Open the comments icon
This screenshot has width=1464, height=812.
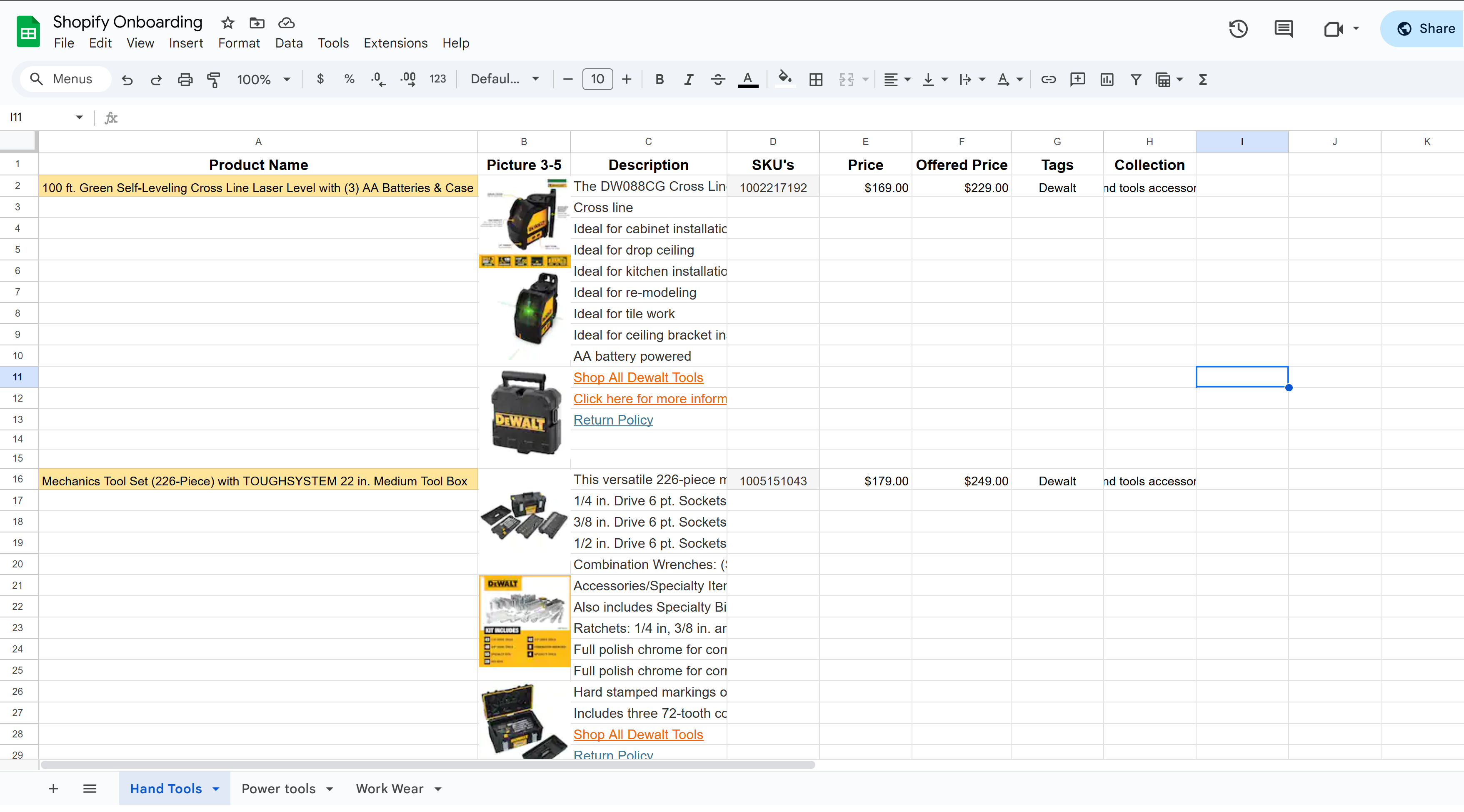(x=1283, y=29)
